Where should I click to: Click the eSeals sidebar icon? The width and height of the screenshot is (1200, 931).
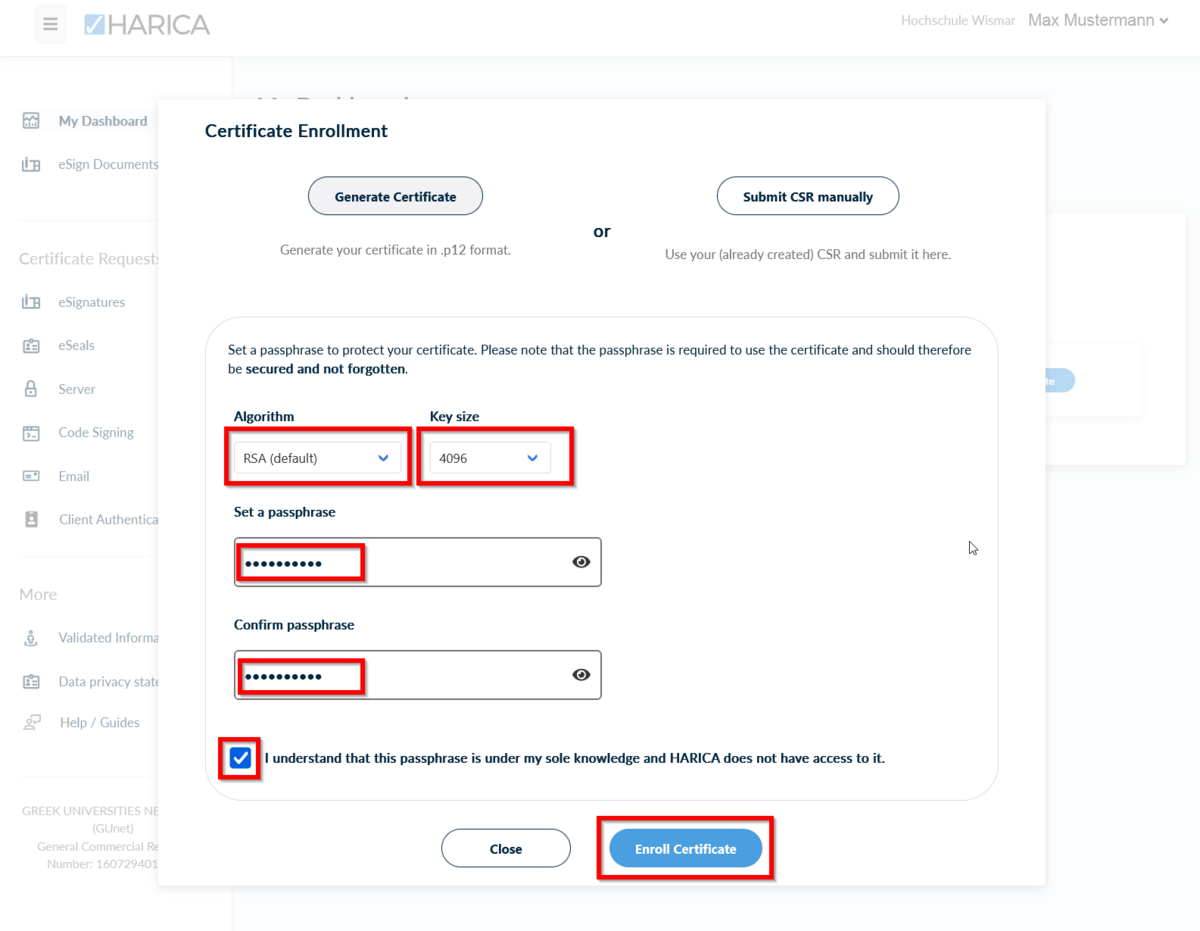point(31,346)
